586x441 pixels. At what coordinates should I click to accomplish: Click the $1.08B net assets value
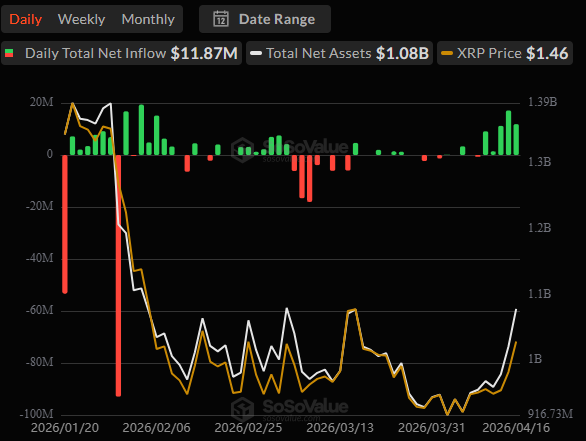point(402,53)
